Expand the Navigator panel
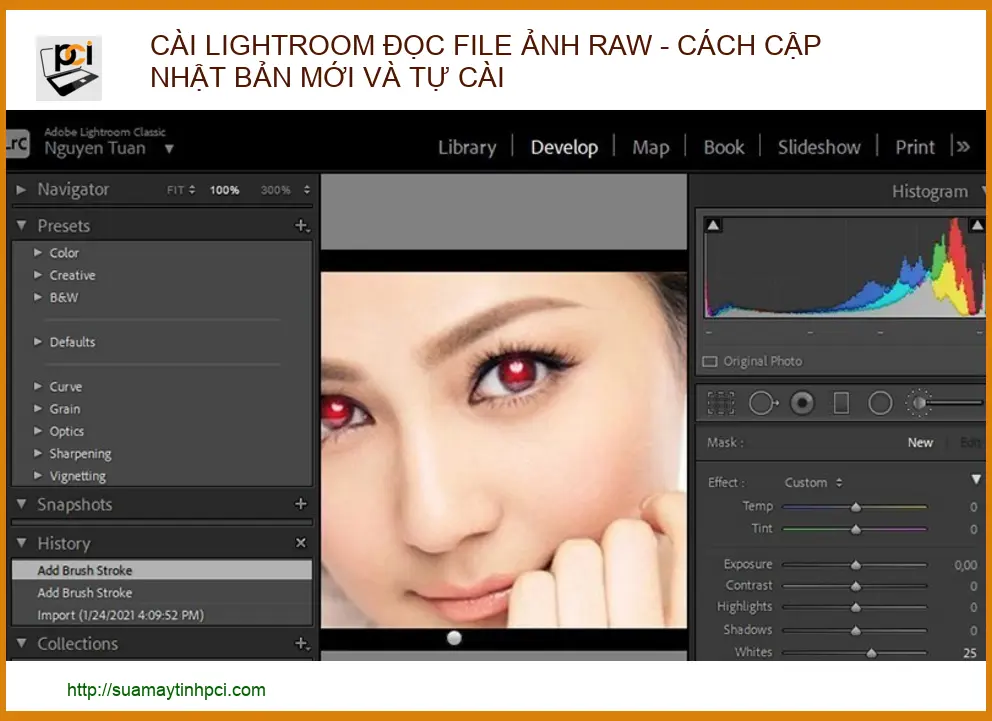The height and width of the screenshot is (721, 992). point(21,189)
